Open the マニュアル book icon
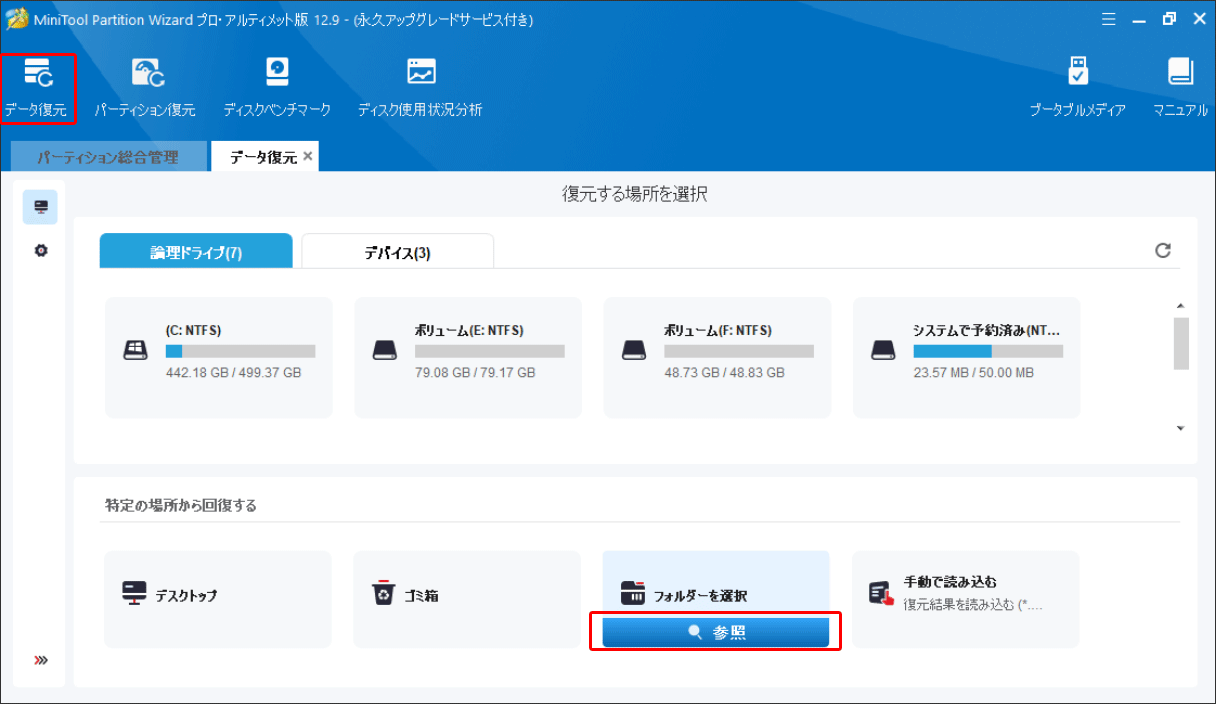 (x=1180, y=88)
